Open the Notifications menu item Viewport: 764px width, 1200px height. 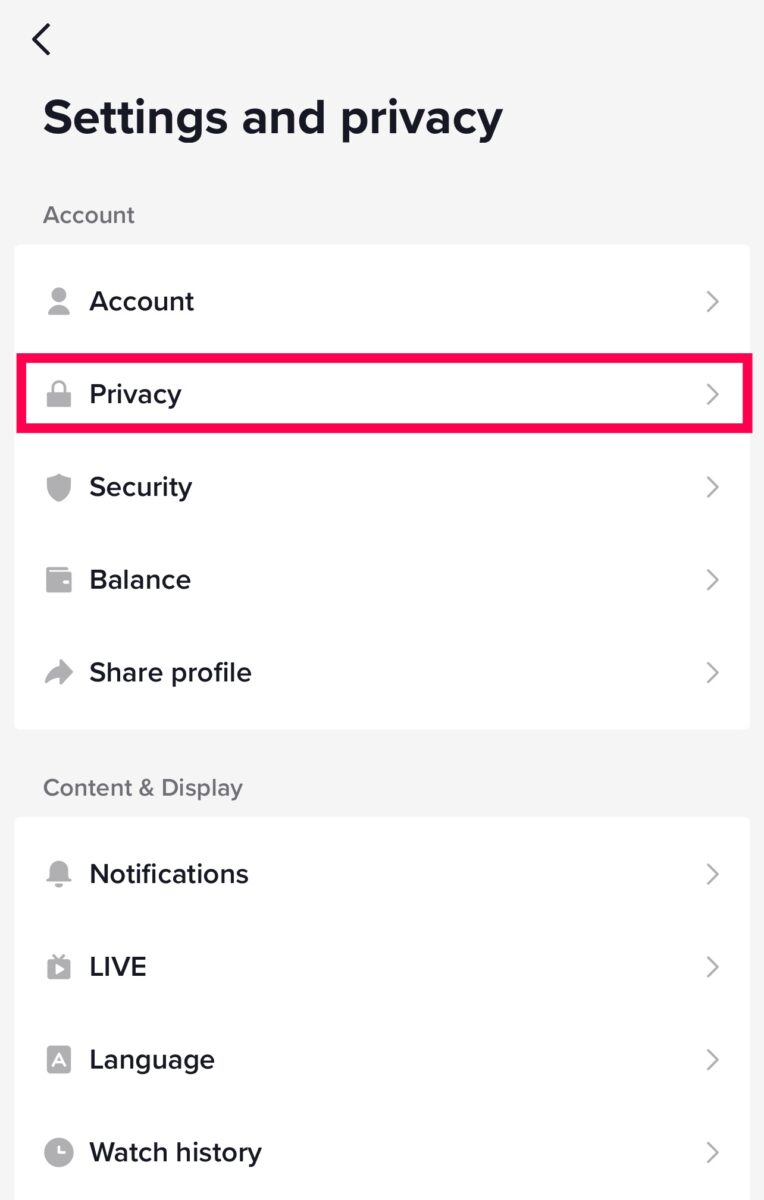tap(169, 874)
